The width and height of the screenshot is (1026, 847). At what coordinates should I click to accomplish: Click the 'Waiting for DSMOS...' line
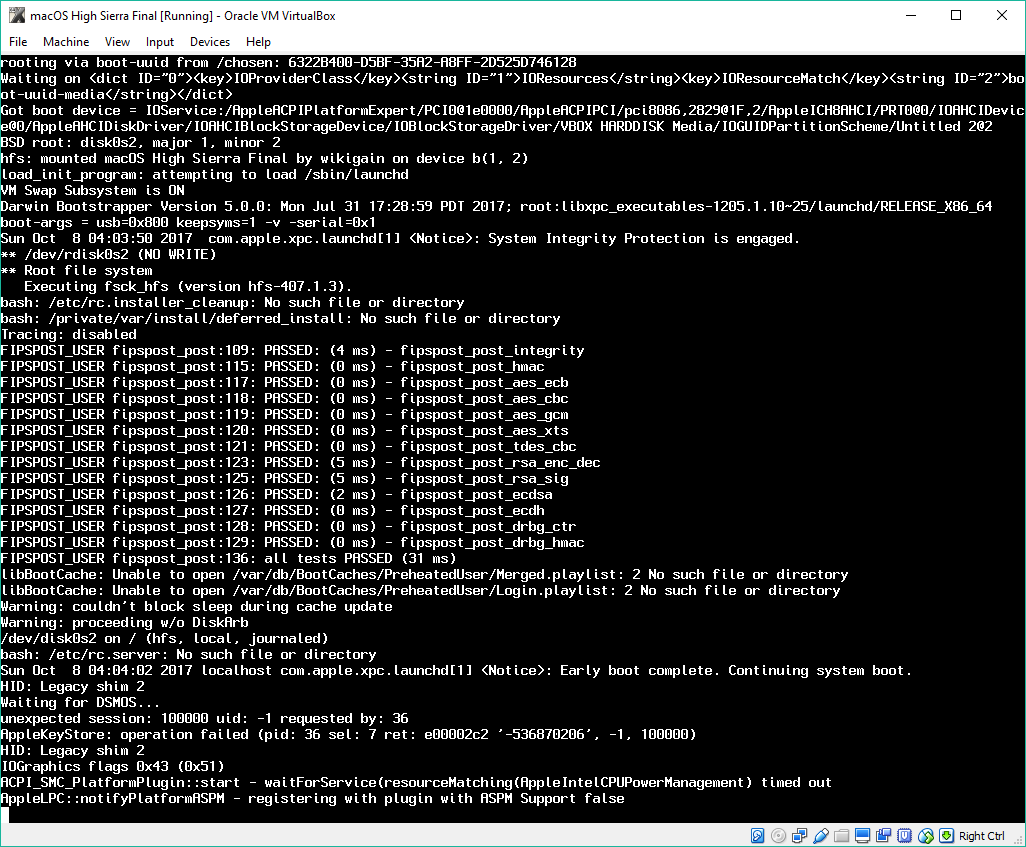80,702
